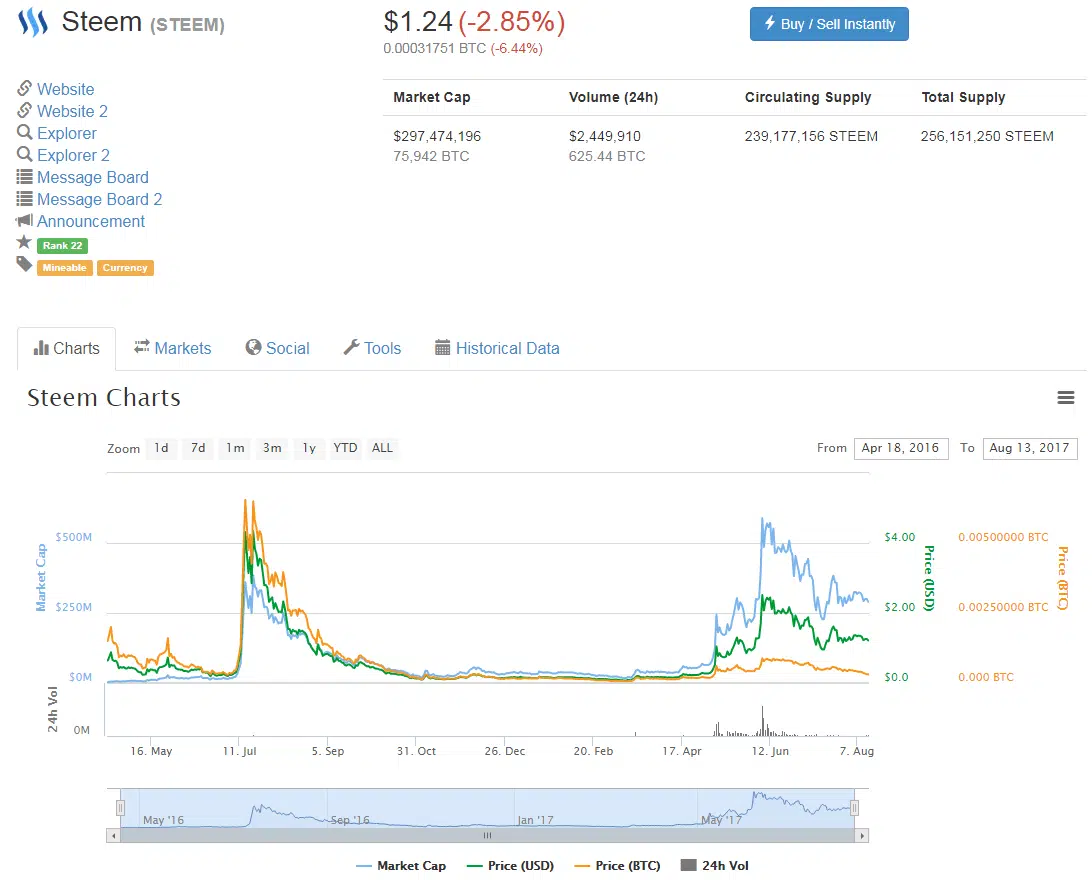Open the Message Board 2 link

point(100,199)
